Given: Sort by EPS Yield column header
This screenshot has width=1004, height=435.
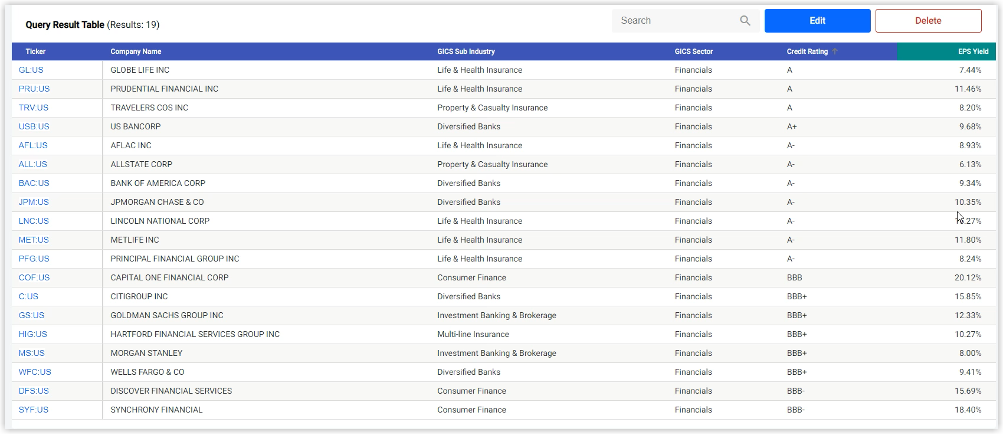Looking at the screenshot, I should (973, 52).
